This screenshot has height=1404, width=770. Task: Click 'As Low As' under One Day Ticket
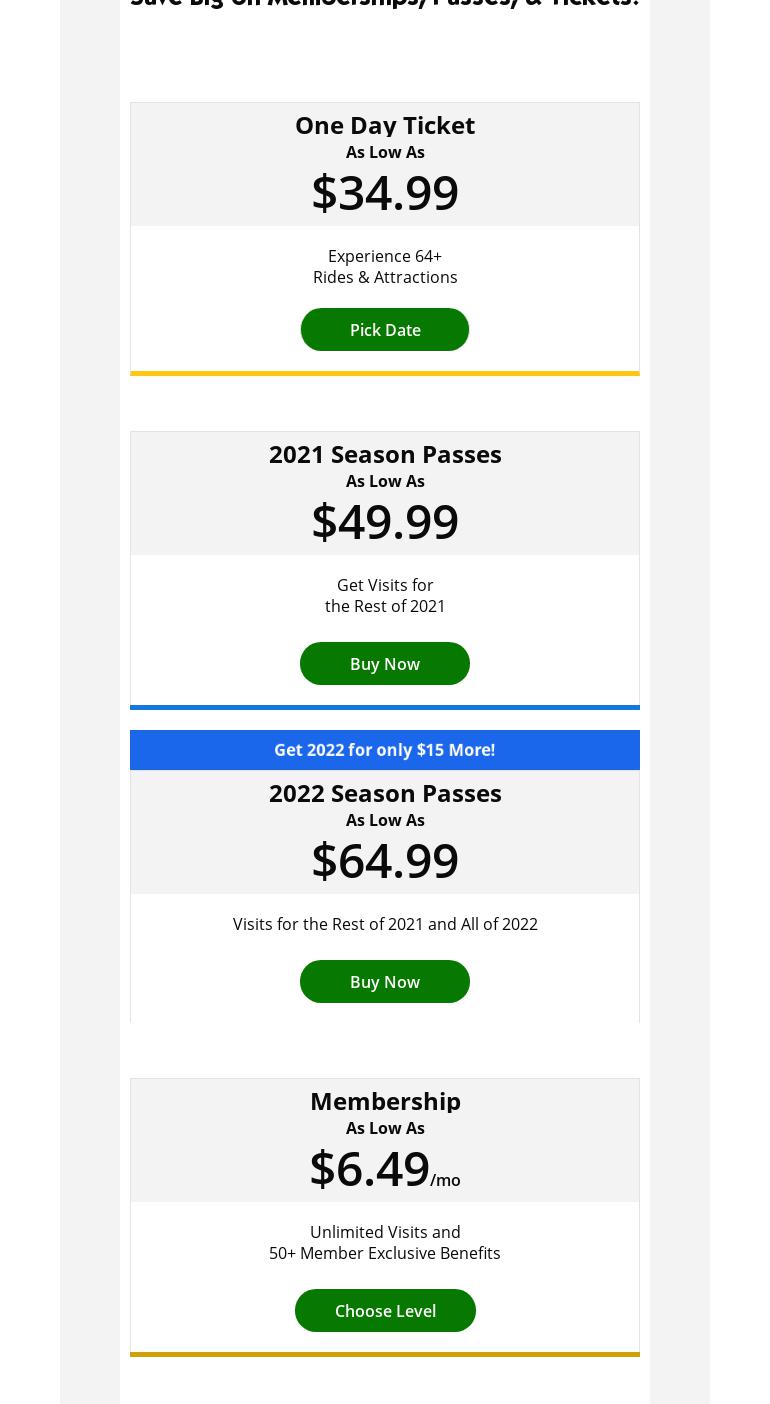[x=385, y=152]
